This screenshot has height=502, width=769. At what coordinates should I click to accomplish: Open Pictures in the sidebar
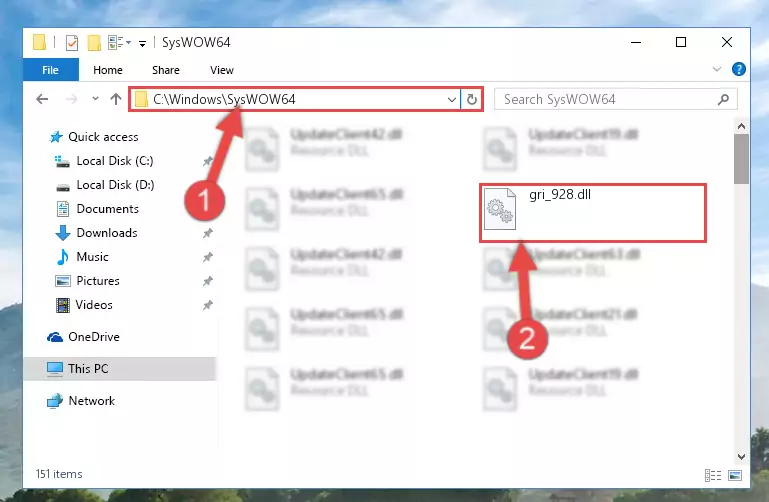coord(98,281)
